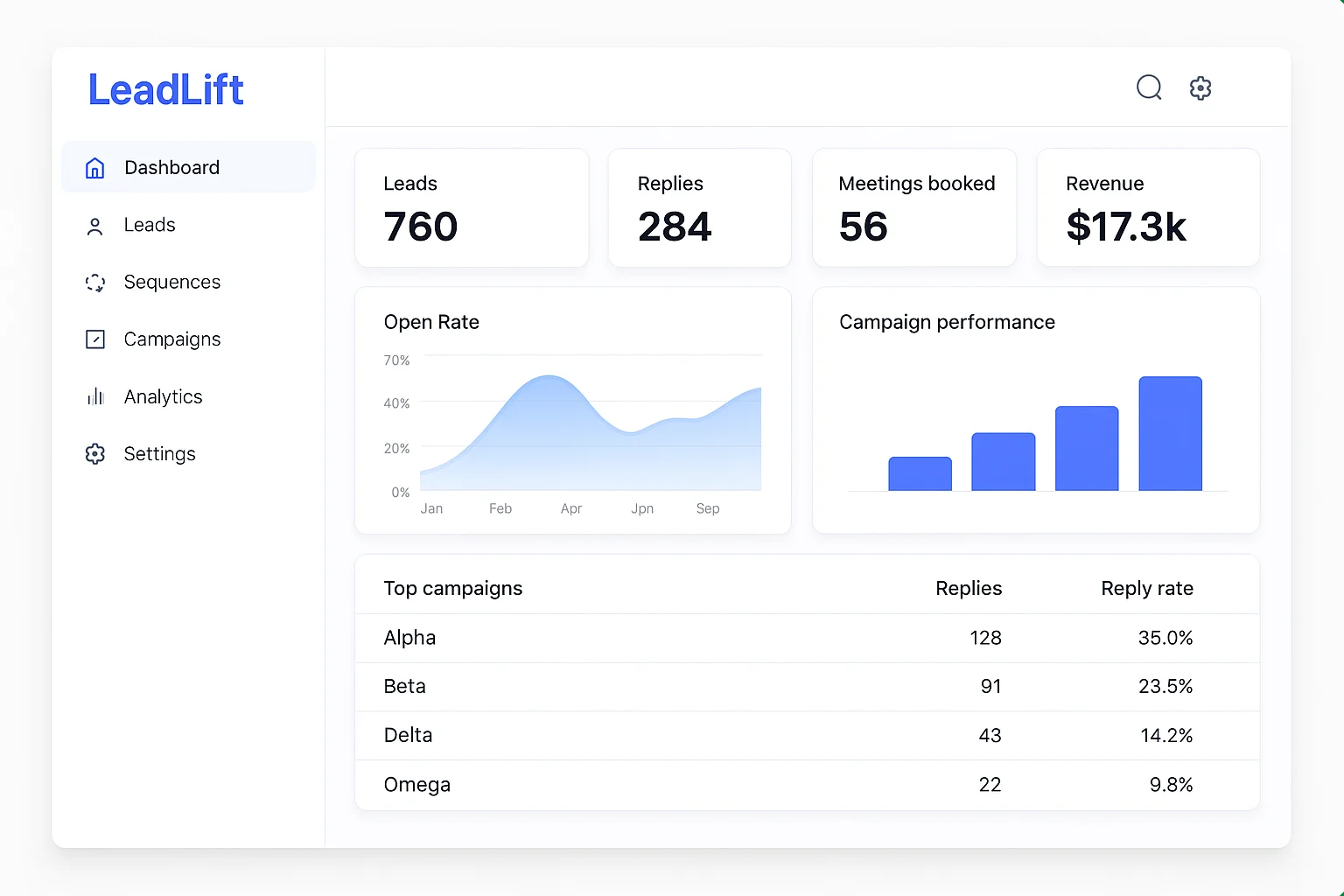
Task: Click the sidebar Settings gear icon
Action: click(95, 454)
